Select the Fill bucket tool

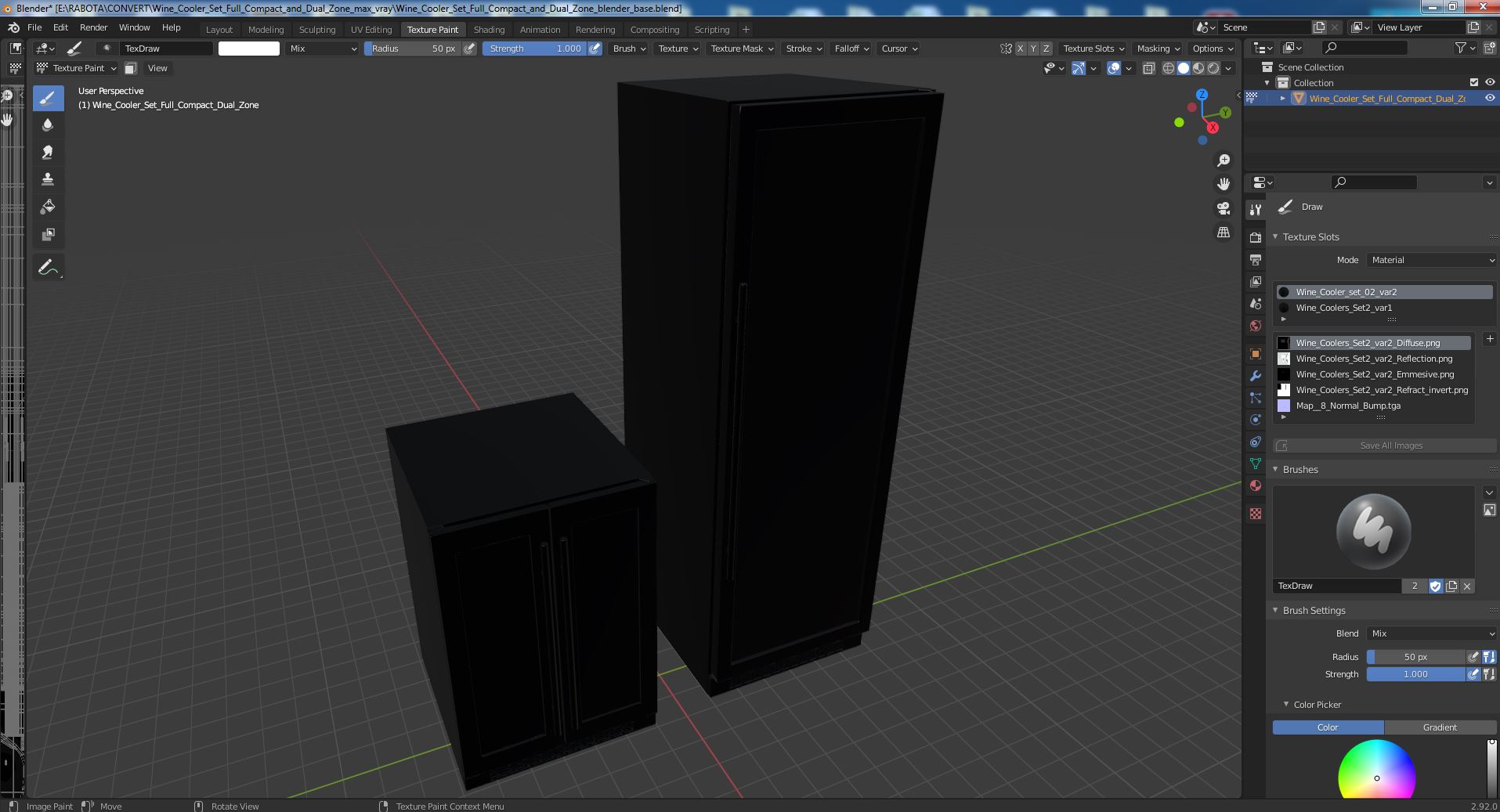[x=48, y=207]
